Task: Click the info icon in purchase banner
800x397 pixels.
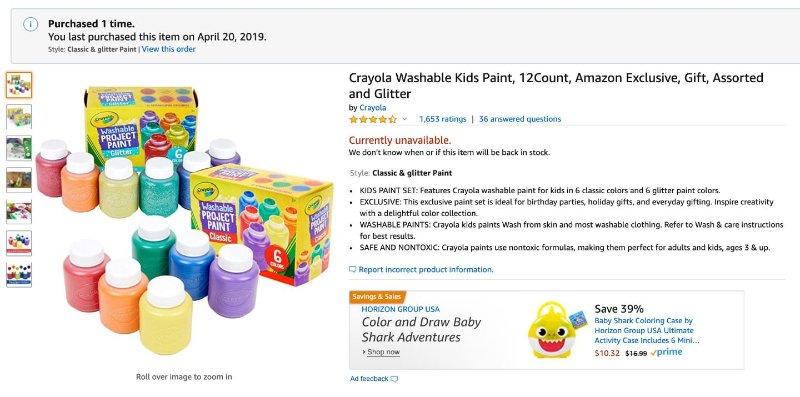Action: [x=31, y=24]
